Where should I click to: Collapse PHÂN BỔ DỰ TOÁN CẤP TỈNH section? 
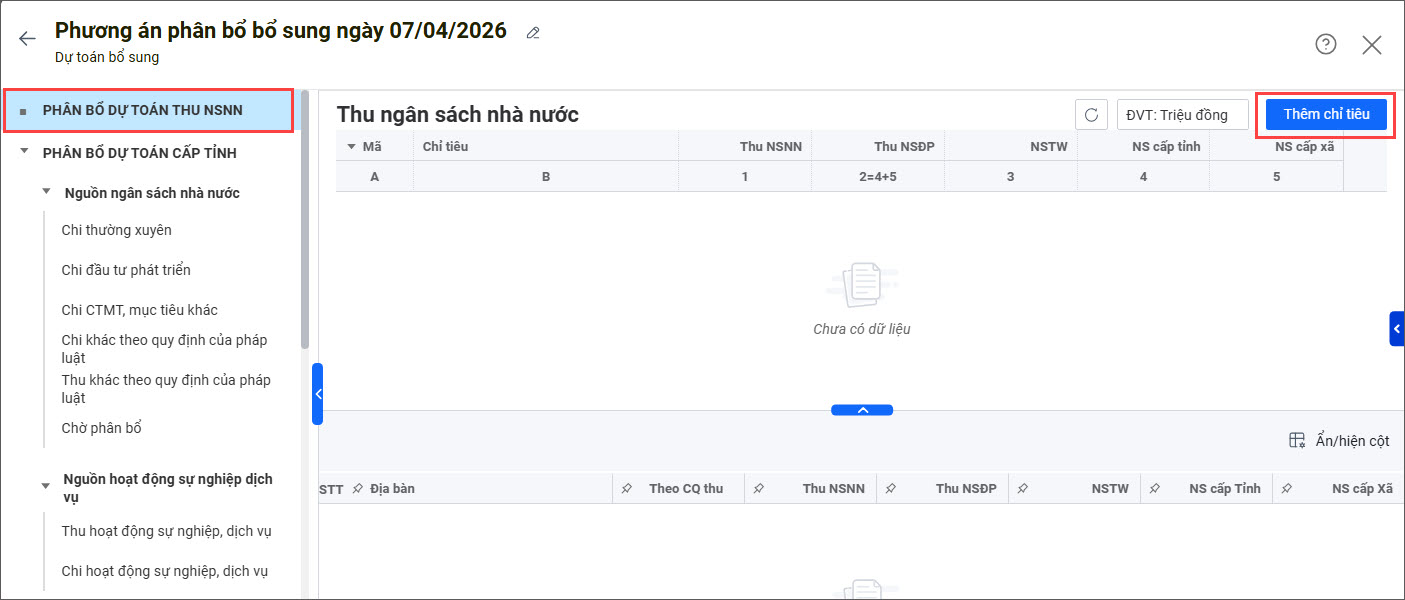click(24, 153)
